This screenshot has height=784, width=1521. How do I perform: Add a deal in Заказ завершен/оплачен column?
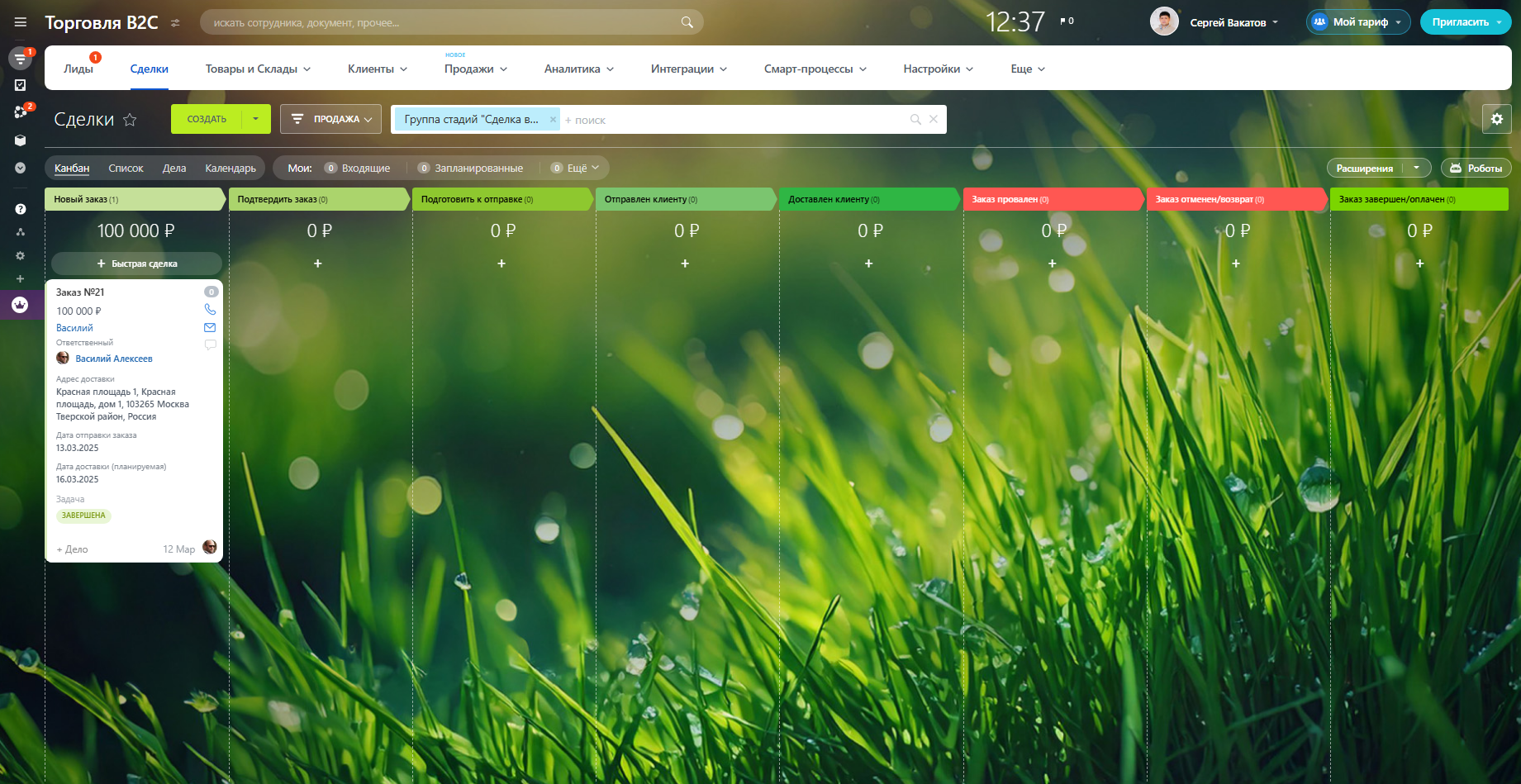coord(1419,264)
